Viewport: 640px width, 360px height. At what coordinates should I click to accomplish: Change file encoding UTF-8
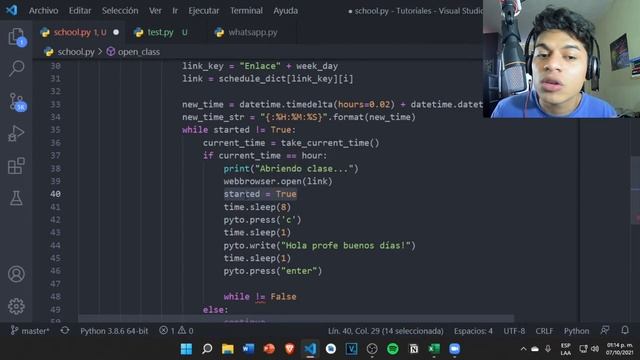point(514,331)
